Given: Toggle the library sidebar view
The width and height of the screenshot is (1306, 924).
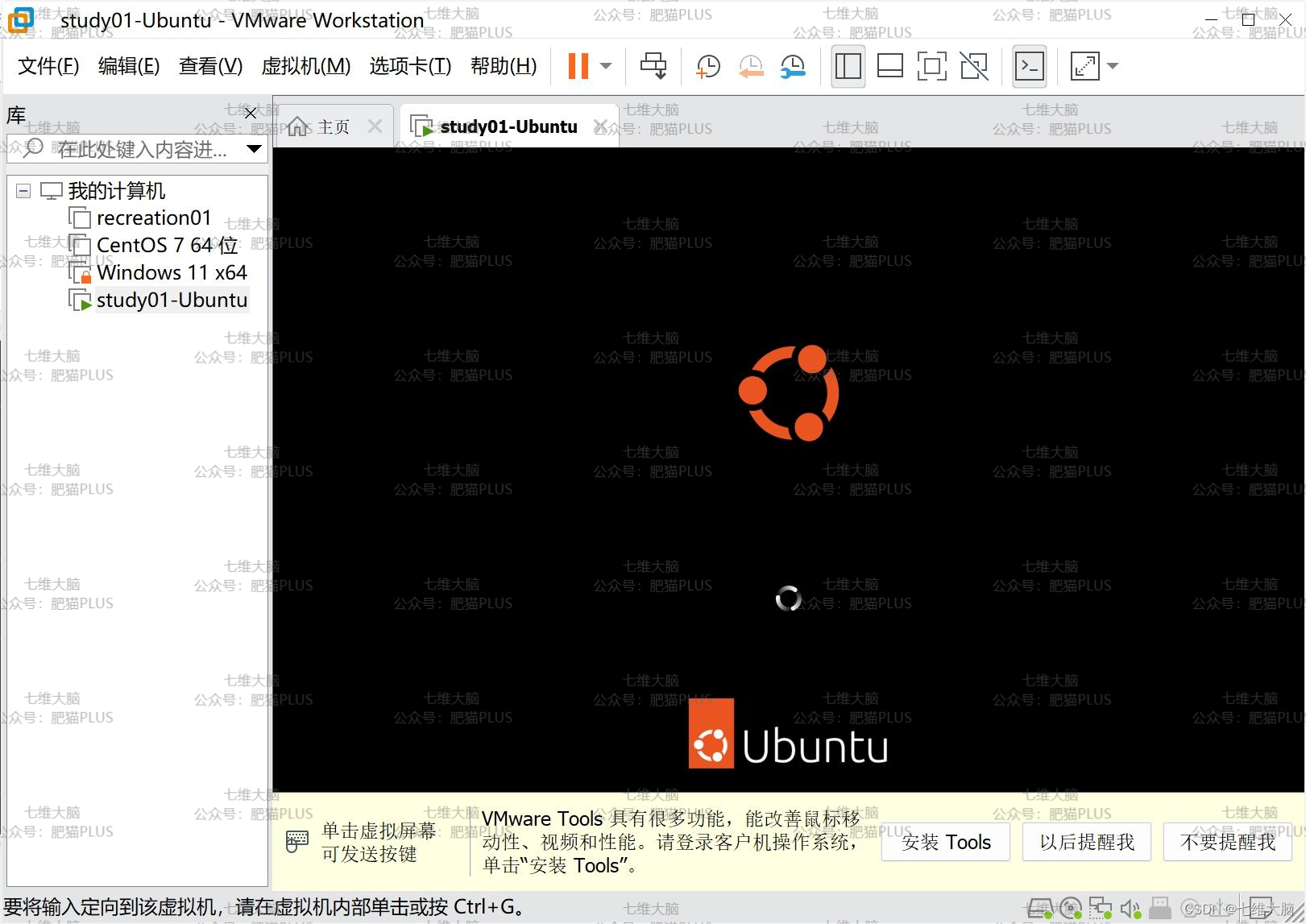Looking at the screenshot, I should [x=848, y=66].
